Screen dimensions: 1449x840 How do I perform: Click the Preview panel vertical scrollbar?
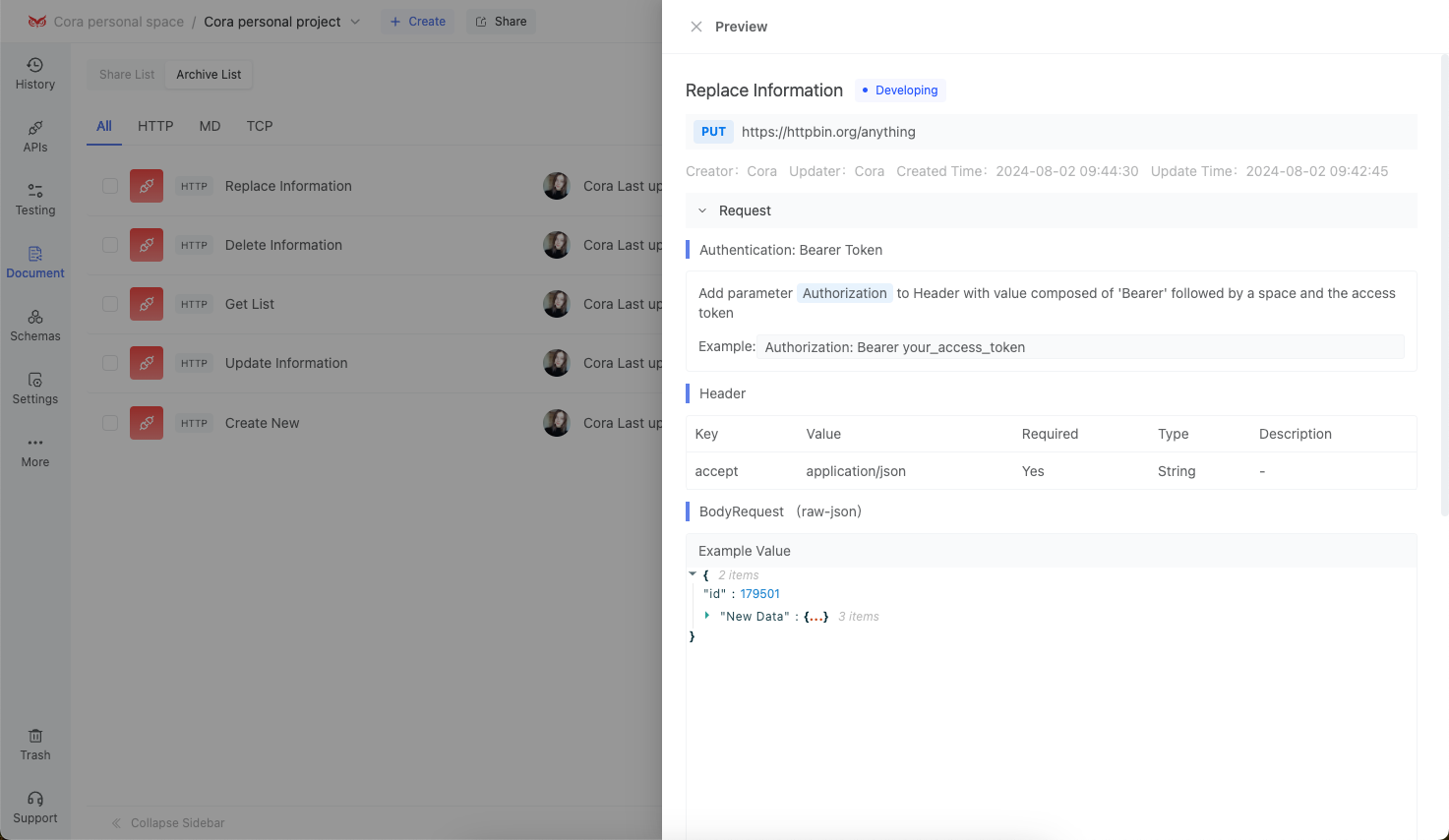point(1444,285)
